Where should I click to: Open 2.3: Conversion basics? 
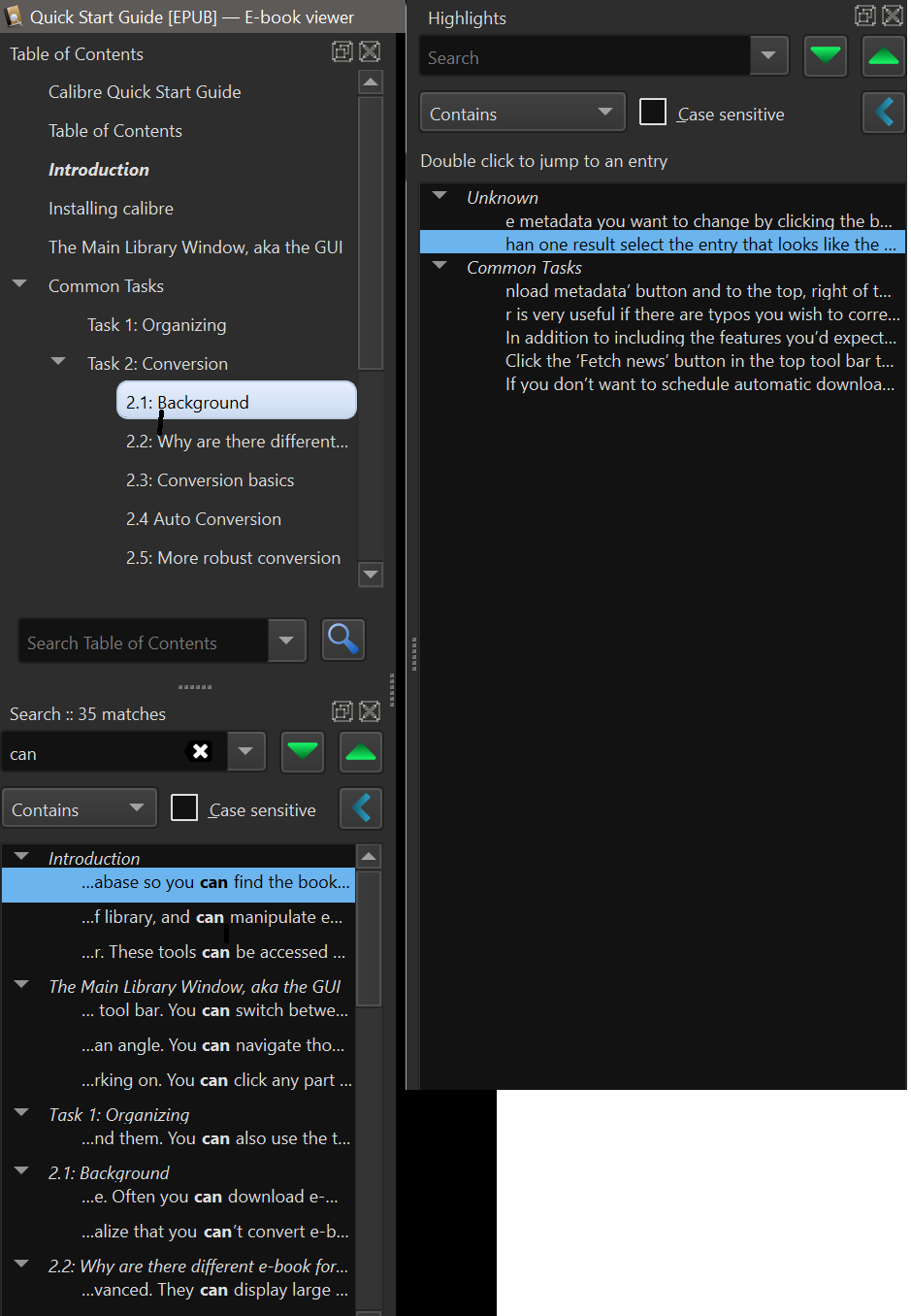[210, 480]
